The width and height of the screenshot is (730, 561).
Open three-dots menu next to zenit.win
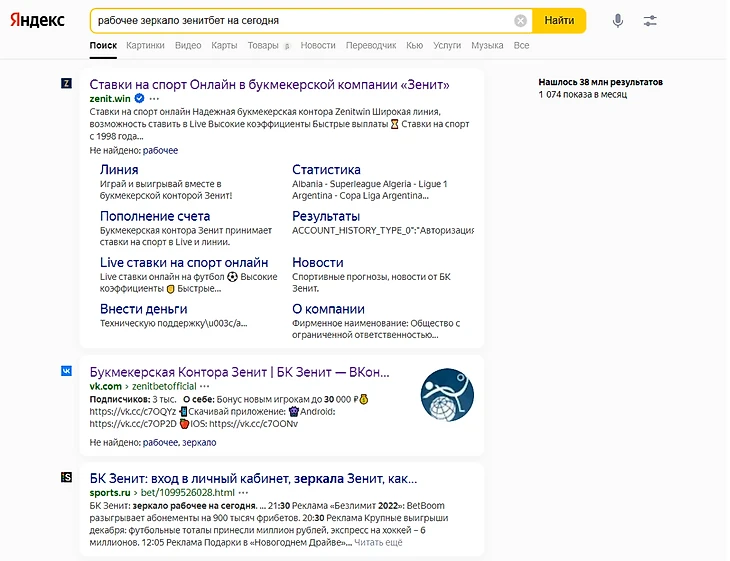click(x=154, y=99)
